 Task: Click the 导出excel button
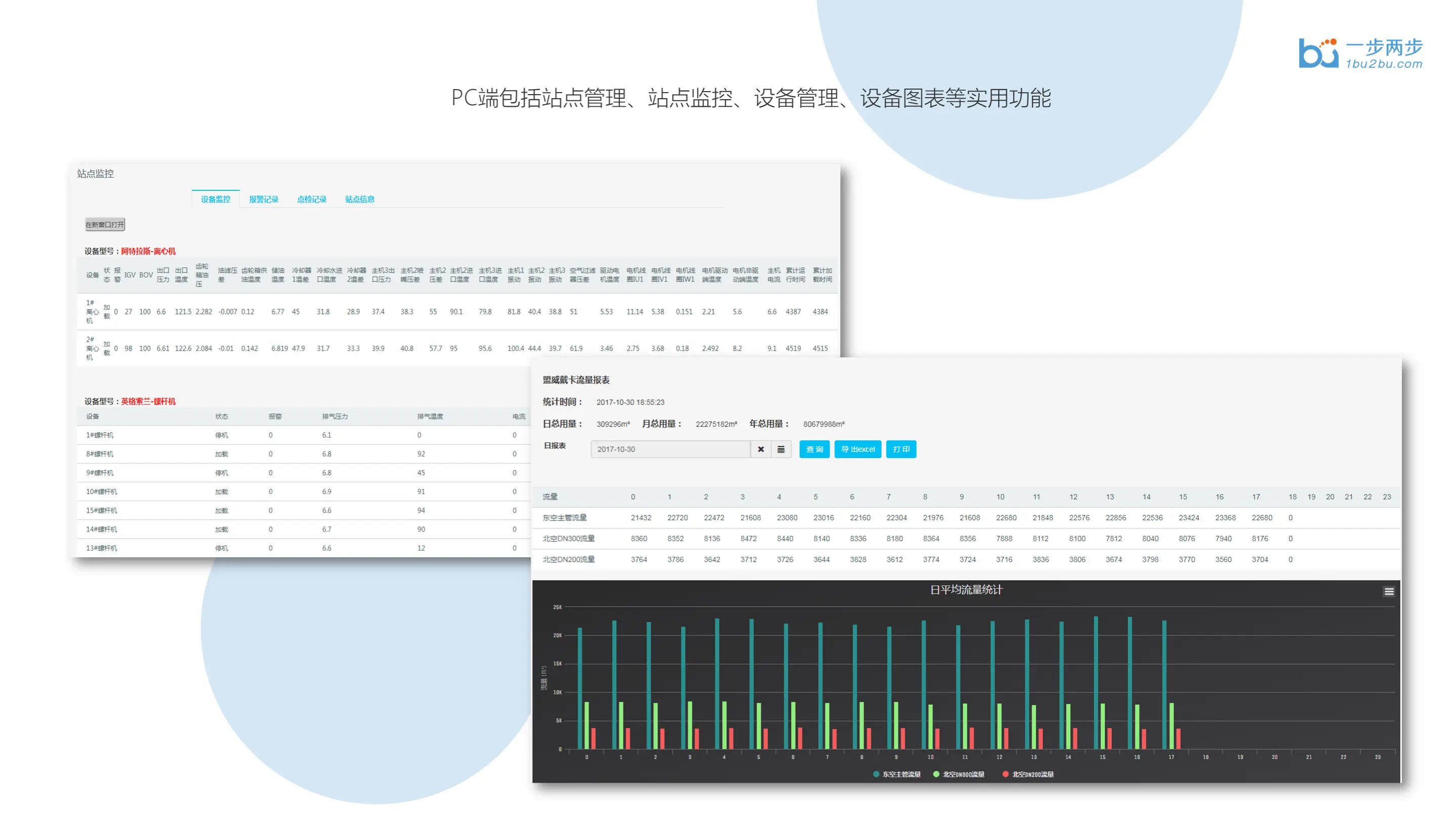(857, 449)
